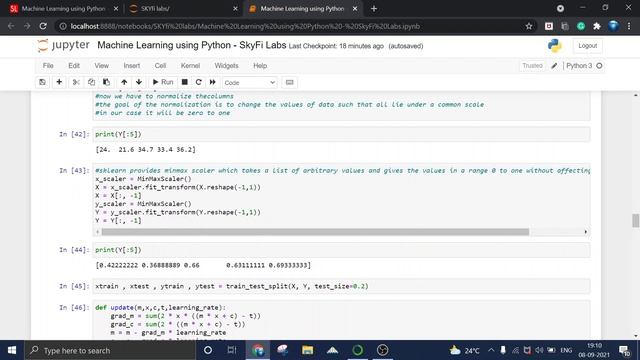Go forward in browser history
Viewport: 640px width, 360px height.
point(27,26)
